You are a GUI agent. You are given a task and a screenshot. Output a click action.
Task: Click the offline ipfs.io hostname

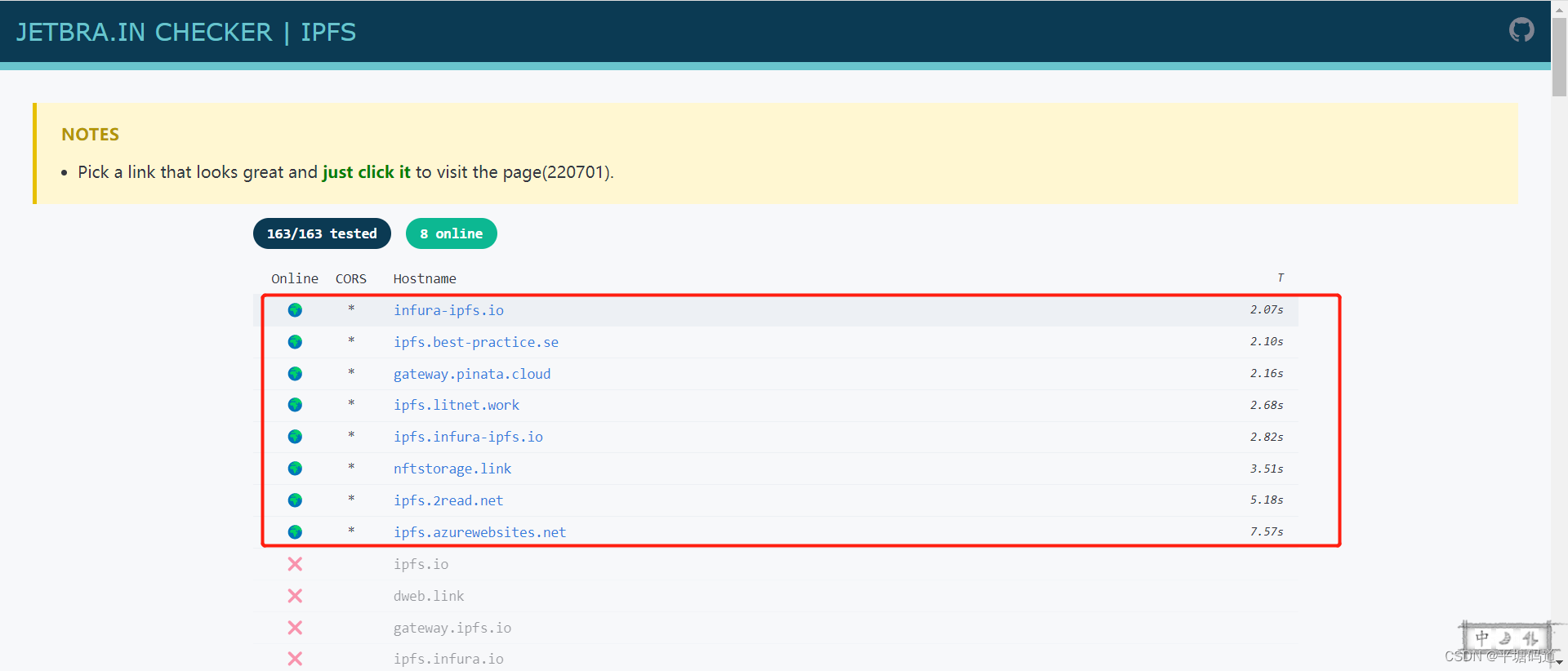click(421, 564)
